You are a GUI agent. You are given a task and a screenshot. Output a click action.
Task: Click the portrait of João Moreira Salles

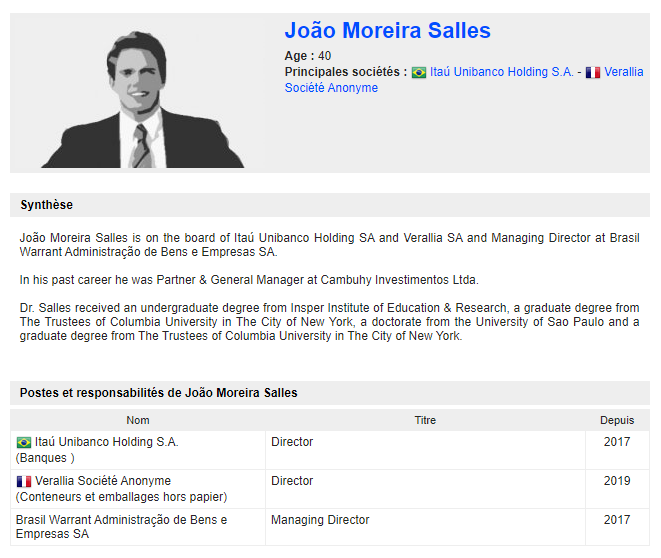tap(142, 98)
